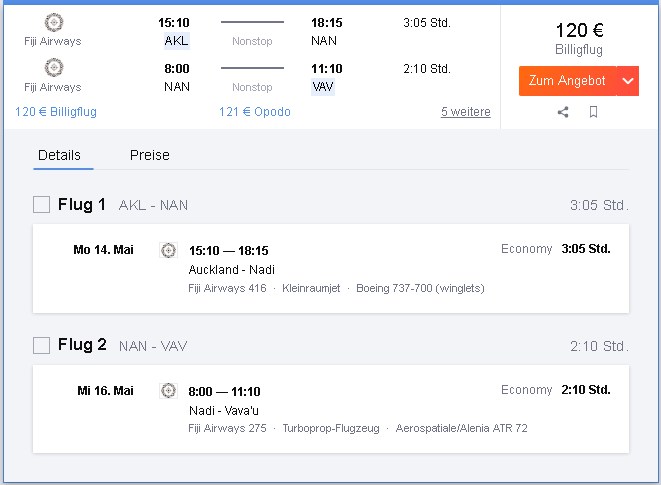
Task: Open the 120 € Billigflug offer link
Action: coord(56,112)
